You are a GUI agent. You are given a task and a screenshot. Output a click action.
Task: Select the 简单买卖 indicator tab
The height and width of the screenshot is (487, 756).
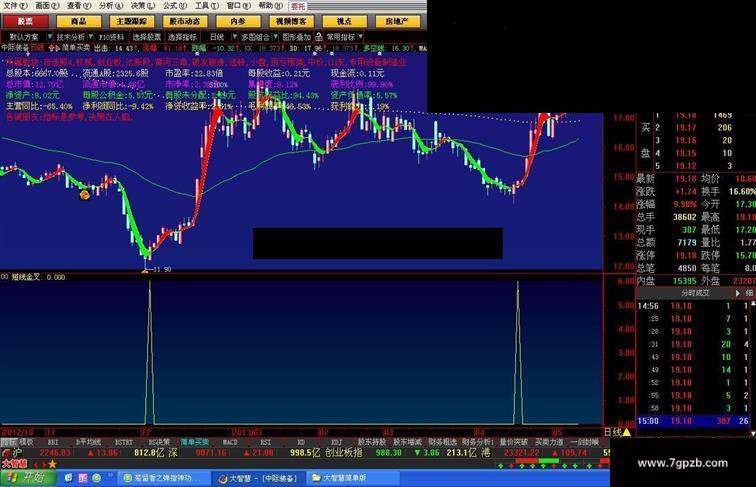tap(195, 442)
